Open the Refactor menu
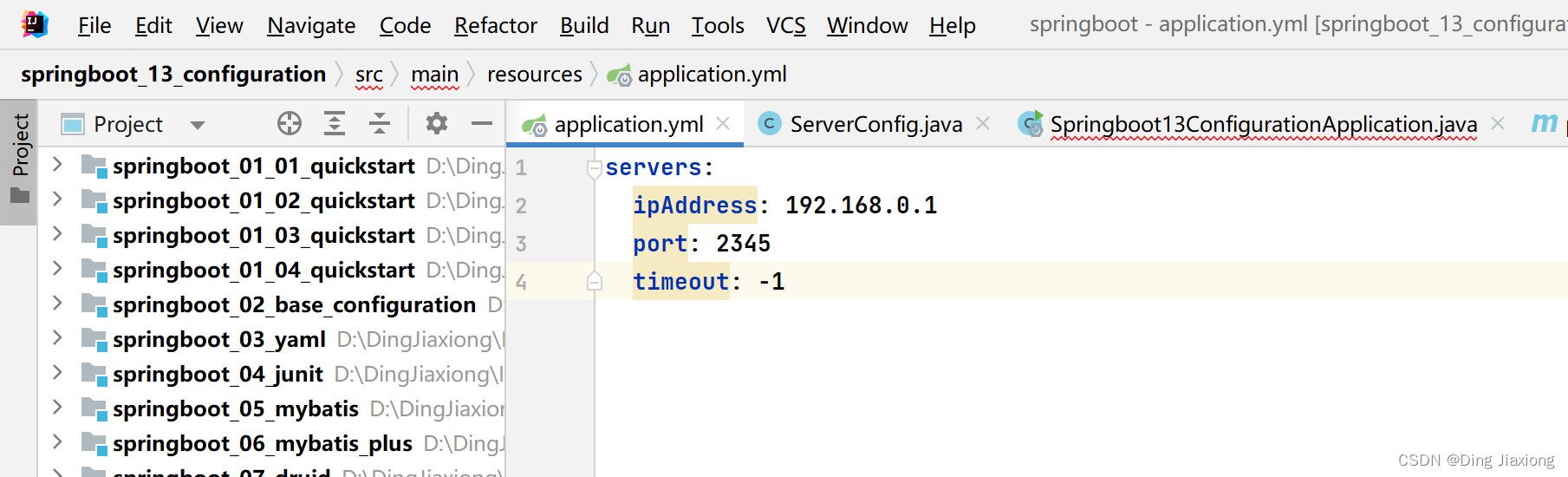 [496, 26]
